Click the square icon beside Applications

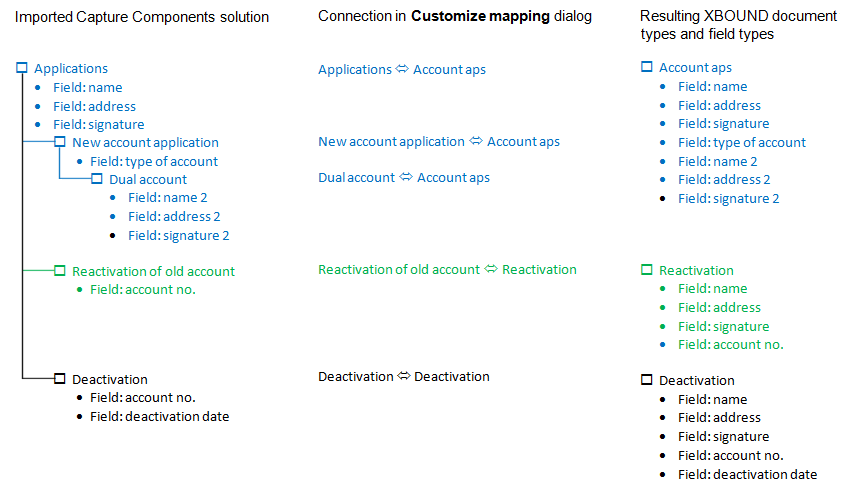pos(22,69)
